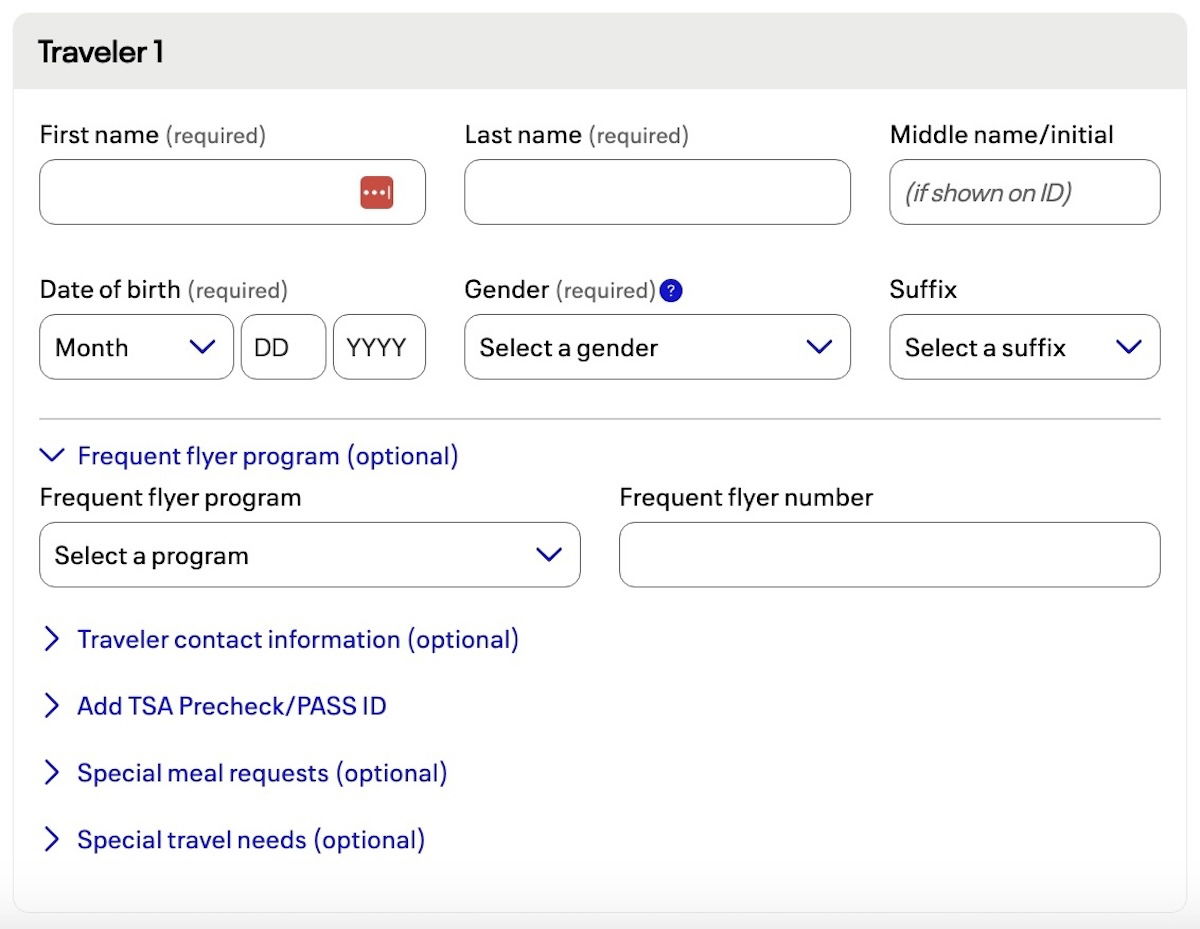Click the chevron beside Add TSA Precheck/PASS ID
This screenshot has width=1200, height=929.
point(52,706)
